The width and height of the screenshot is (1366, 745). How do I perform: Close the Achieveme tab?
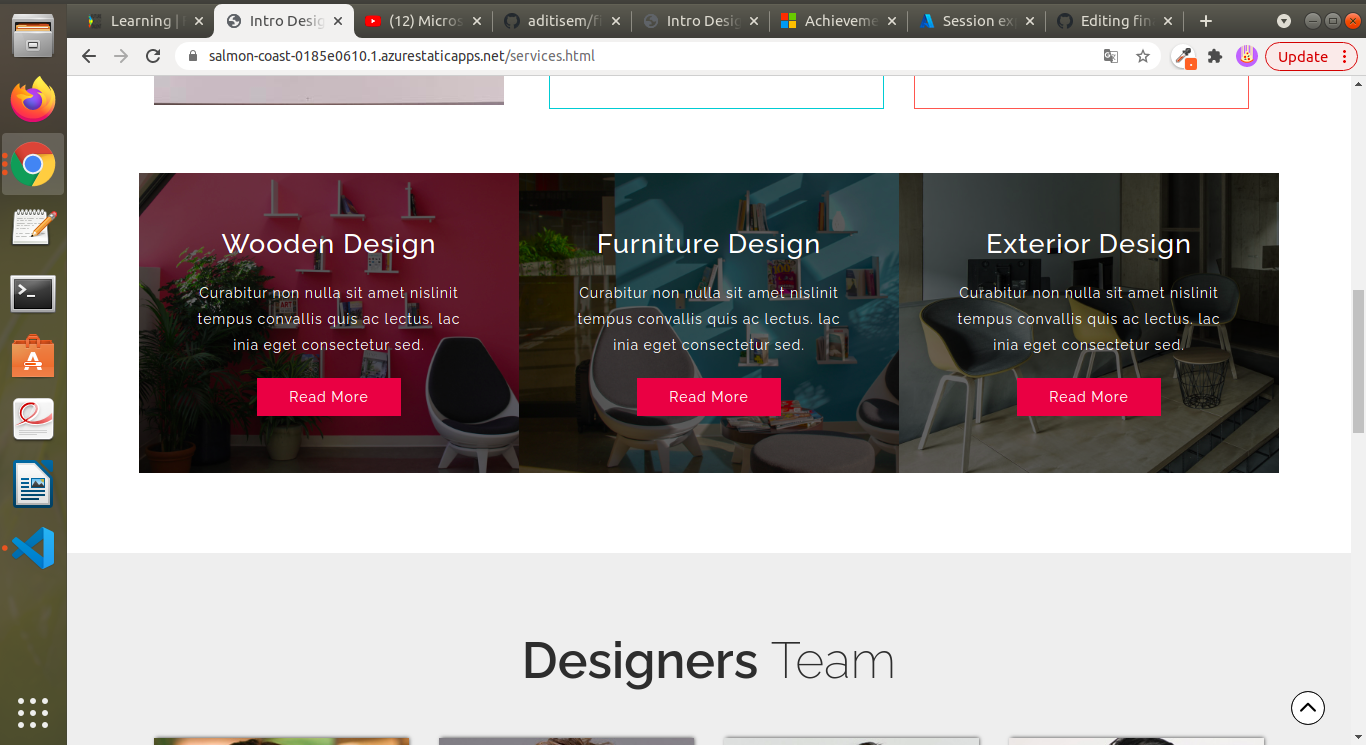click(891, 21)
